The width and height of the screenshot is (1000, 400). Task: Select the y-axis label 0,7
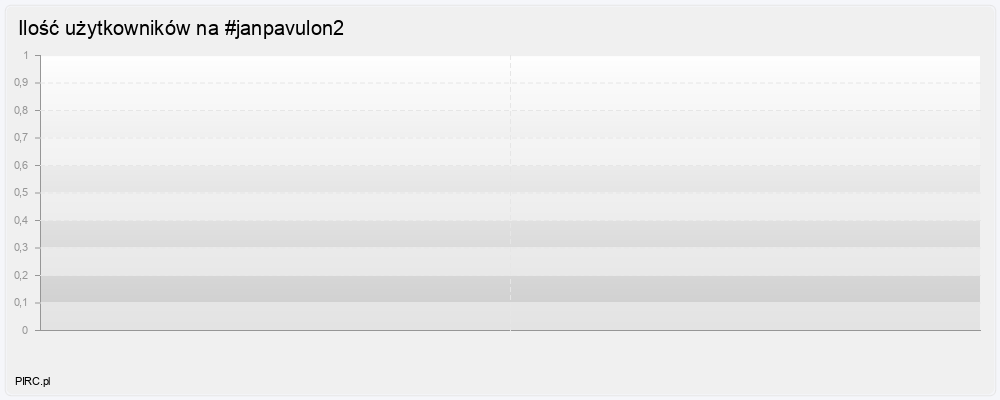[22, 138]
